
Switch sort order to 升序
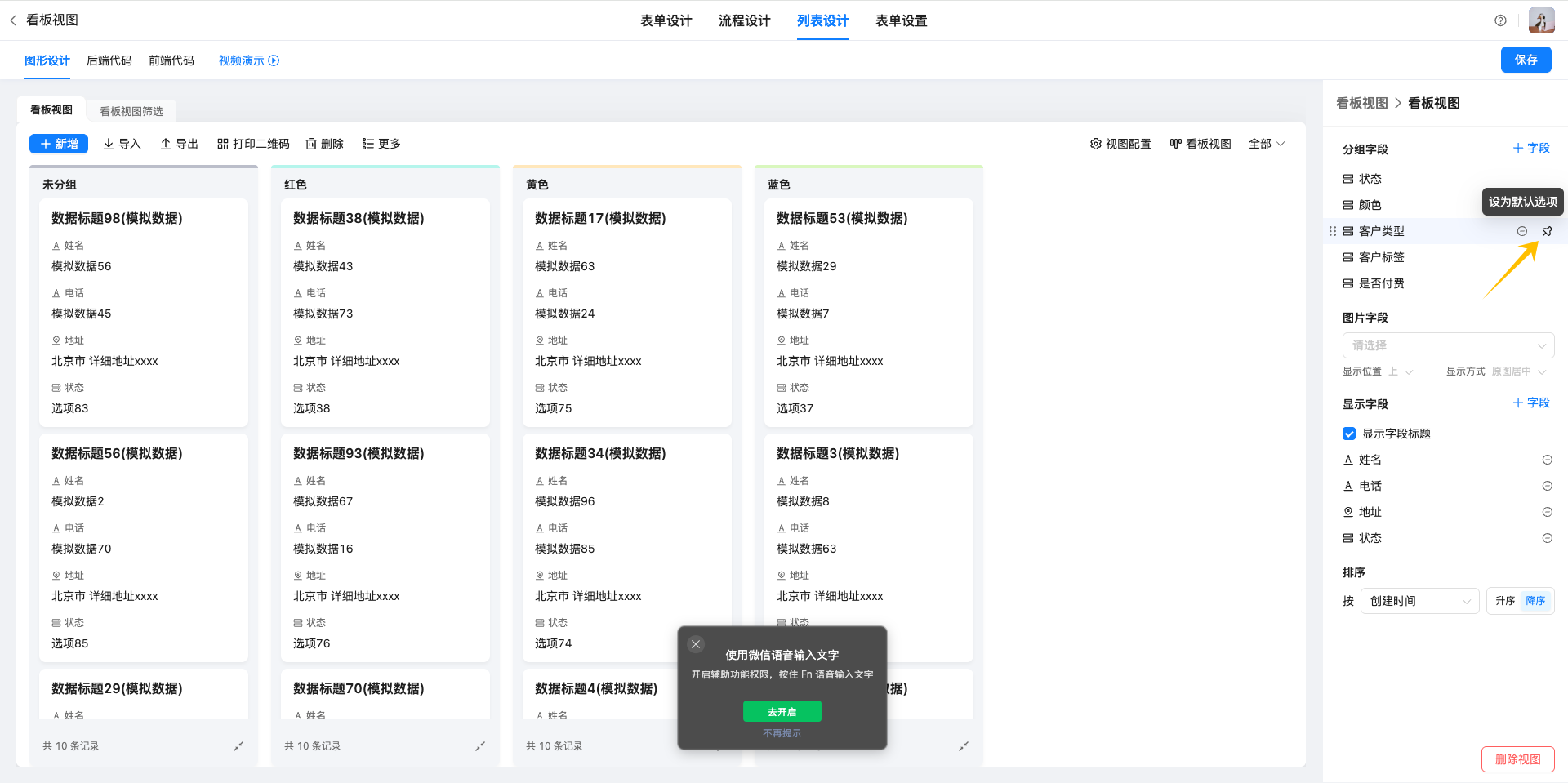coord(1505,601)
